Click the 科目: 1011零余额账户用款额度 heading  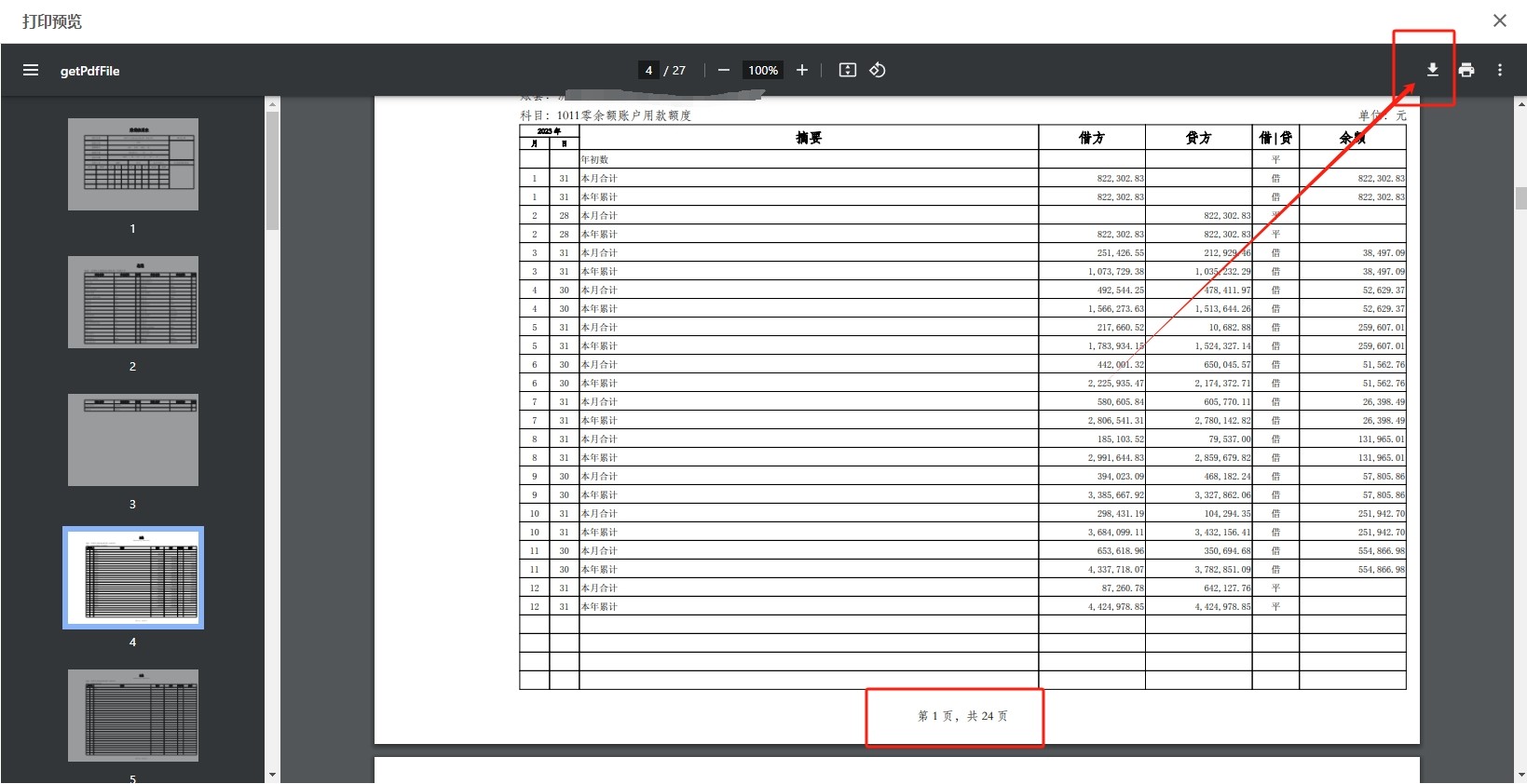606,115
